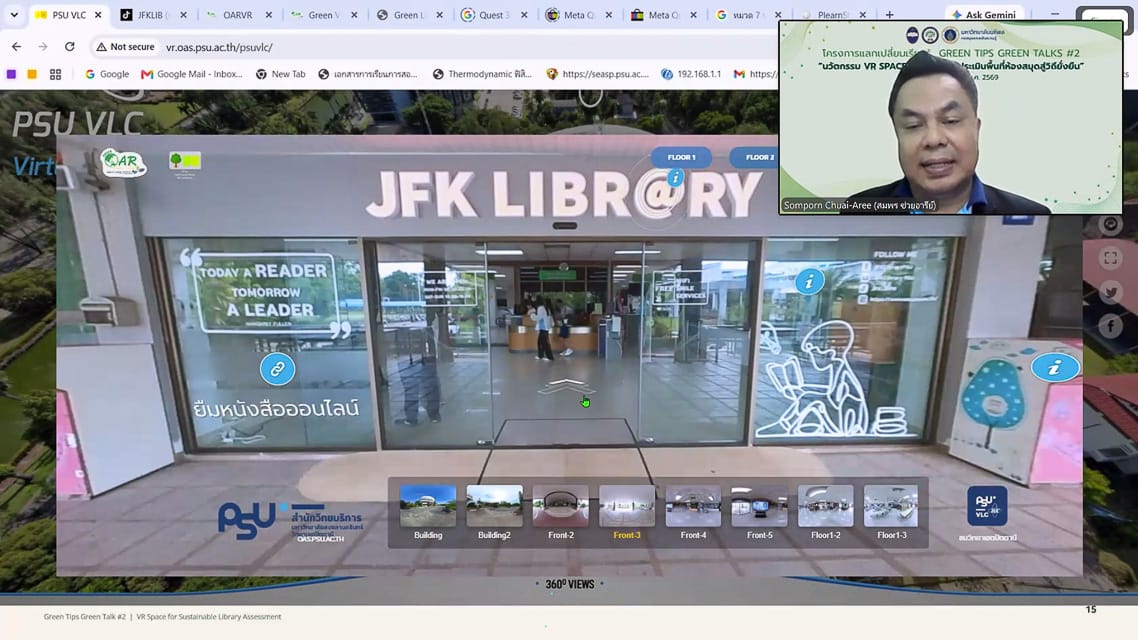Close the PSU VLC tab
Viewport: 1138px width, 640px height.
98,15
